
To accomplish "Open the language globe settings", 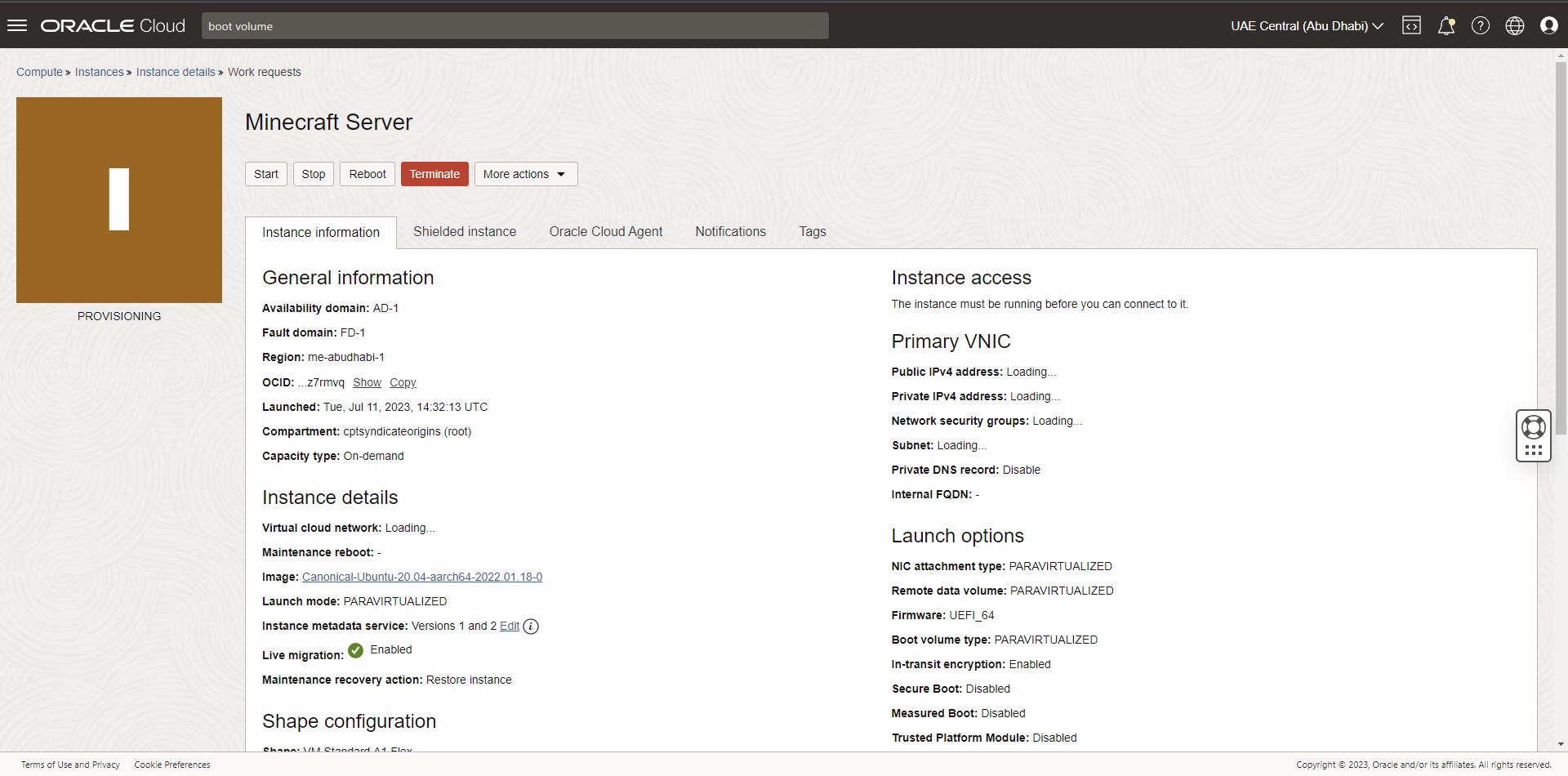I will click(x=1515, y=25).
